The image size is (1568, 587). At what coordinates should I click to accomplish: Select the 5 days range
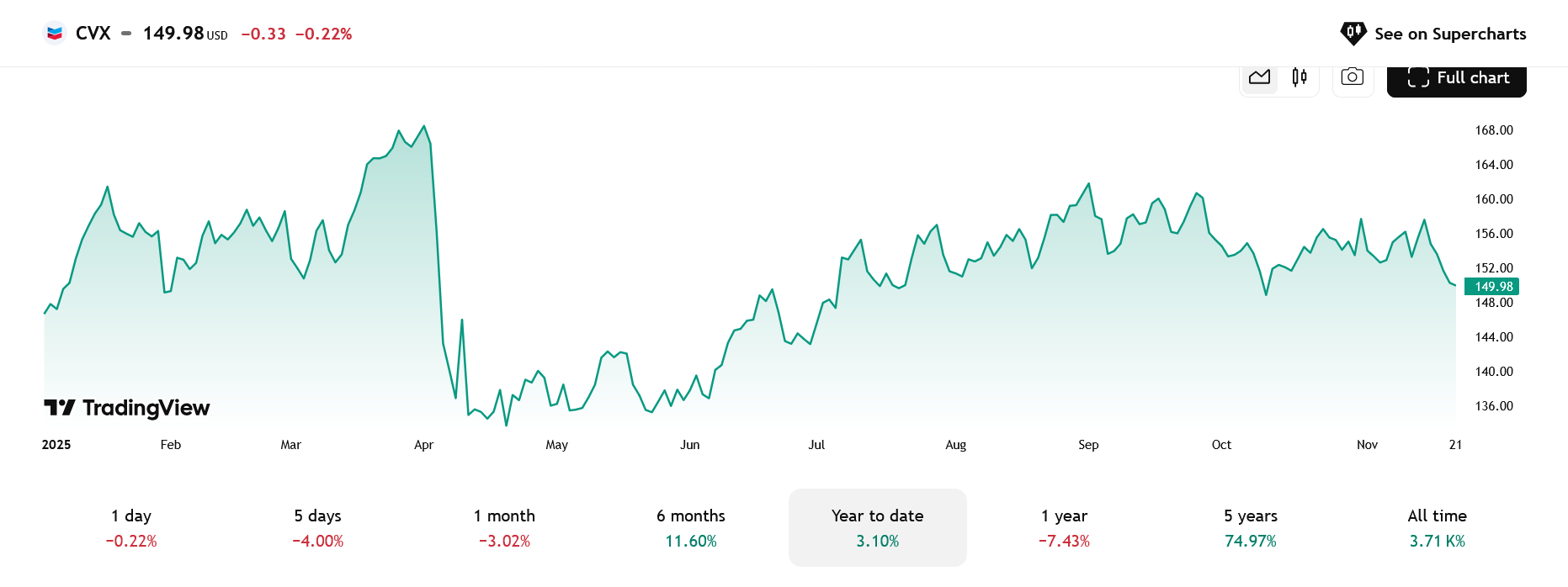[318, 527]
